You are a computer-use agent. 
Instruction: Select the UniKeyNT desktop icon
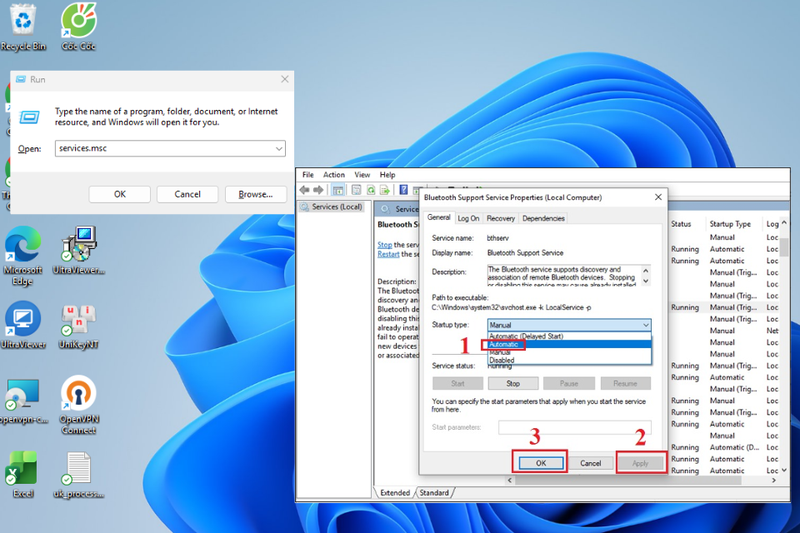(79, 326)
